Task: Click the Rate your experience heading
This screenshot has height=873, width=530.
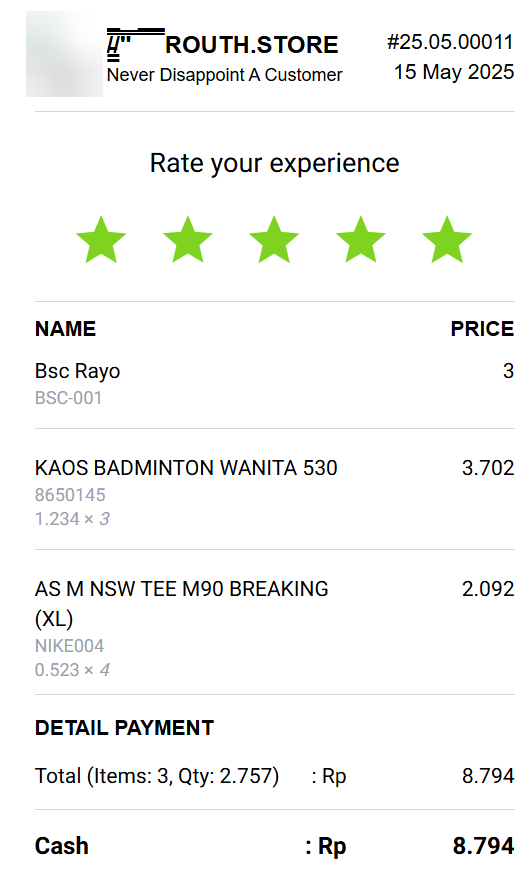Action: coord(274,164)
